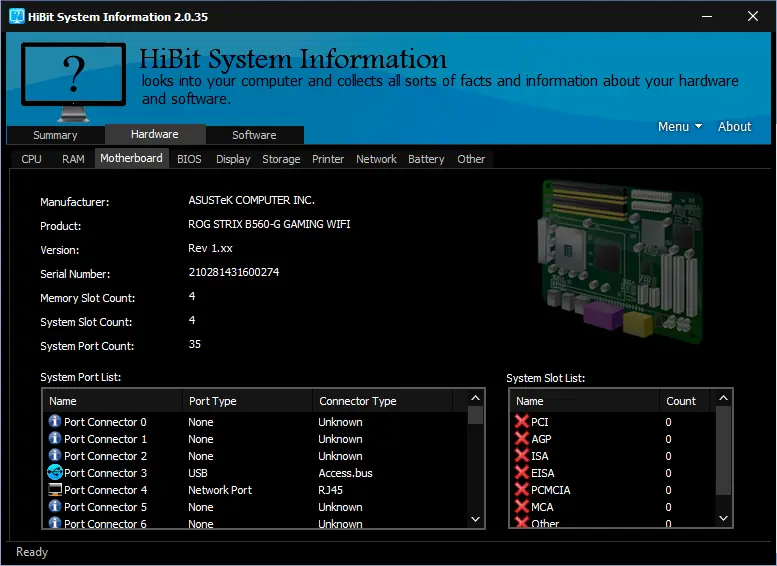The height and width of the screenshot is (566, 777).
Task: Sort port list by Port Type header
Action: (248, 401)
